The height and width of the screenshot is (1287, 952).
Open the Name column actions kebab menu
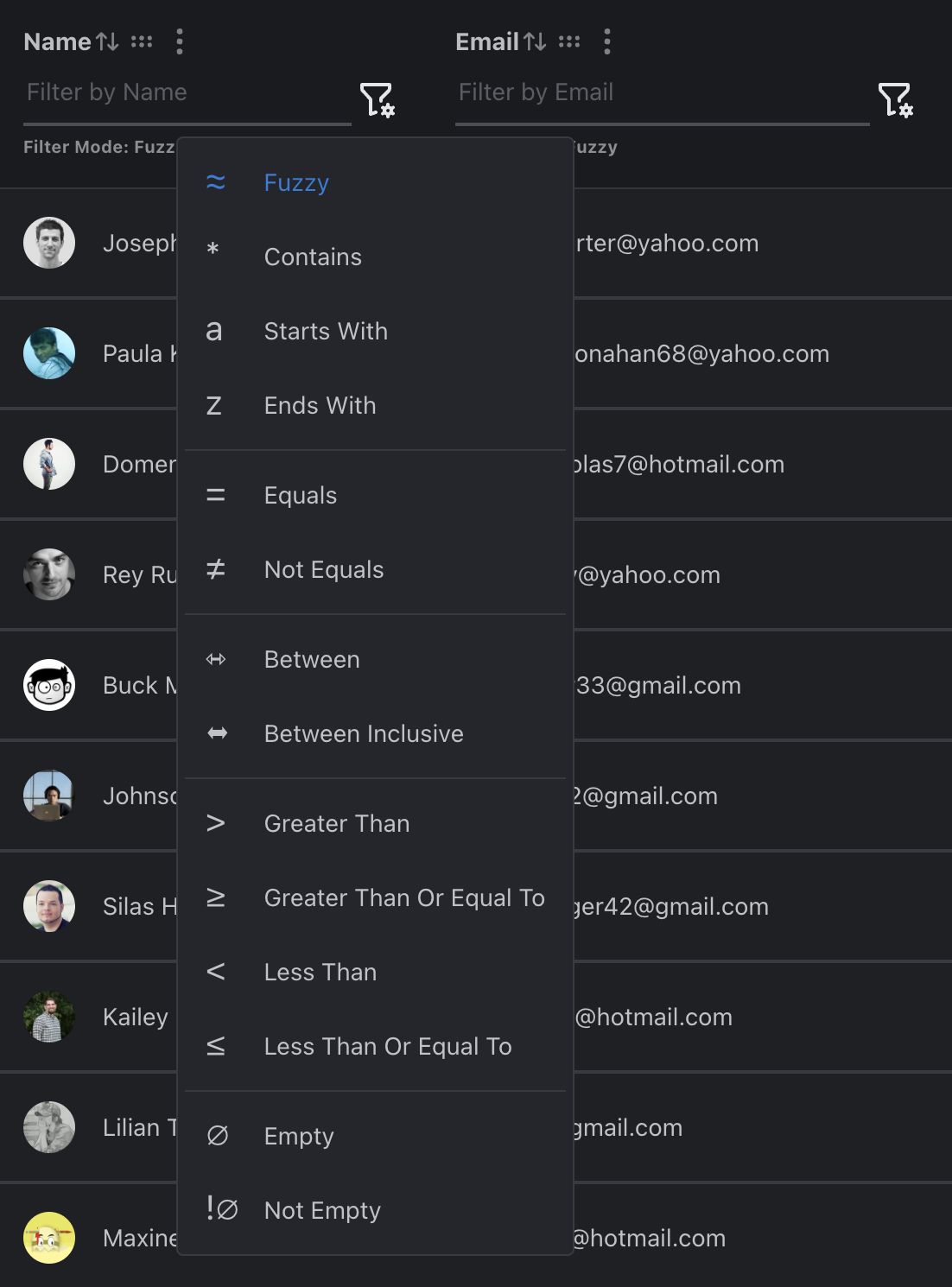tap(180, 41)
